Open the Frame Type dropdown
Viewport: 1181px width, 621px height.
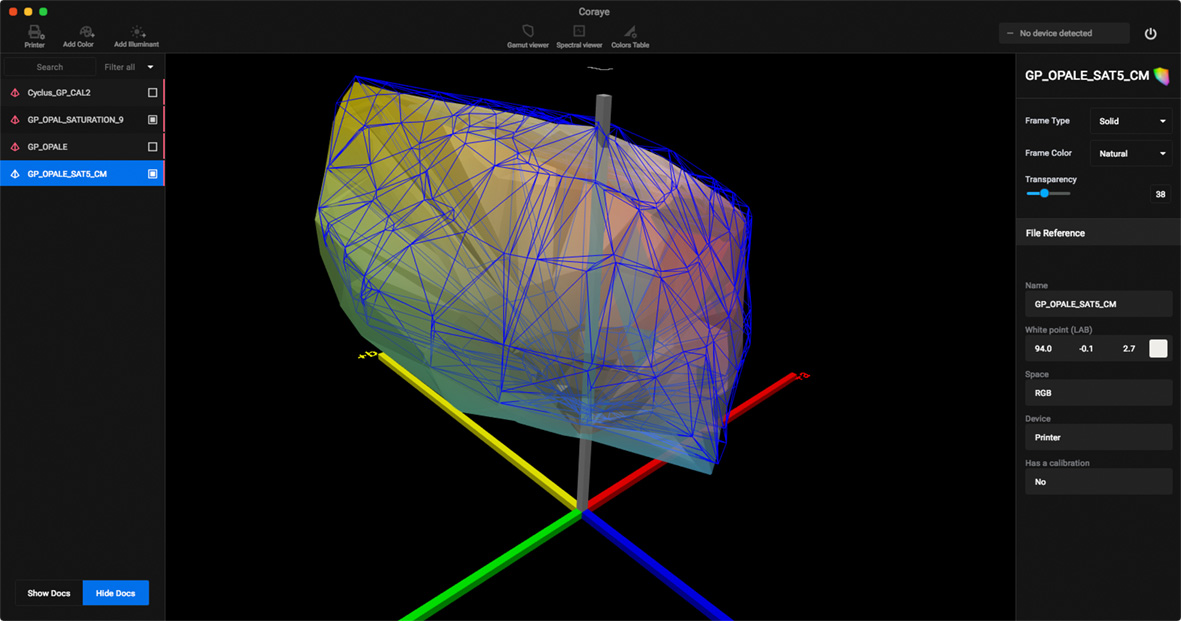[1131, 121]
